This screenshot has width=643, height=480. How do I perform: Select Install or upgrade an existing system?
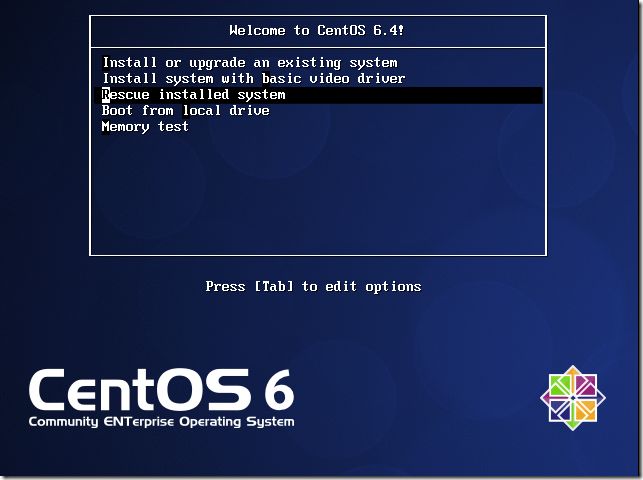250,63
